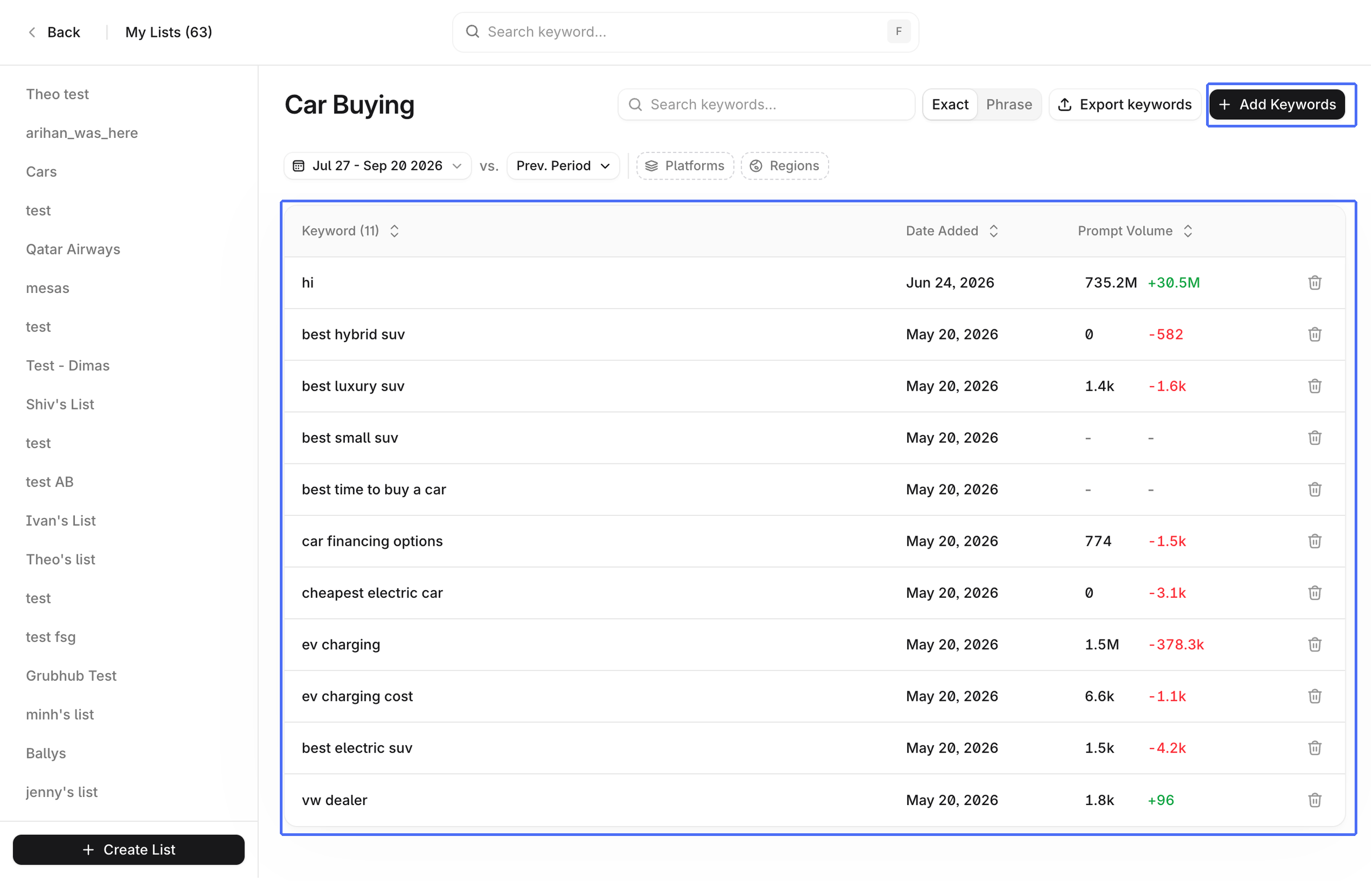Image resolution: width=1372 pixels, height=881 pixels.
Task: Select 'Qatar Airways' list
Action: (73, 250)
